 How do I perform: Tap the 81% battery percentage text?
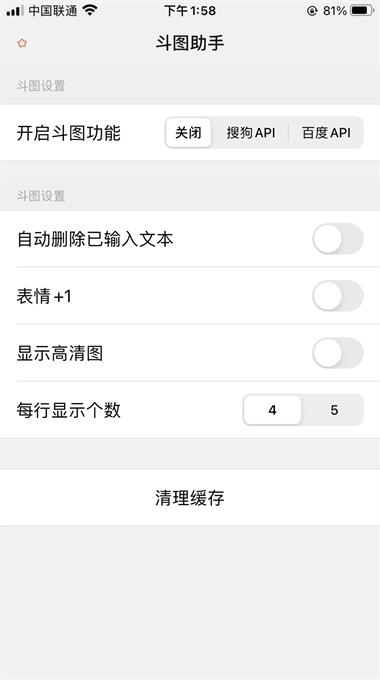[x=334, y=11]
